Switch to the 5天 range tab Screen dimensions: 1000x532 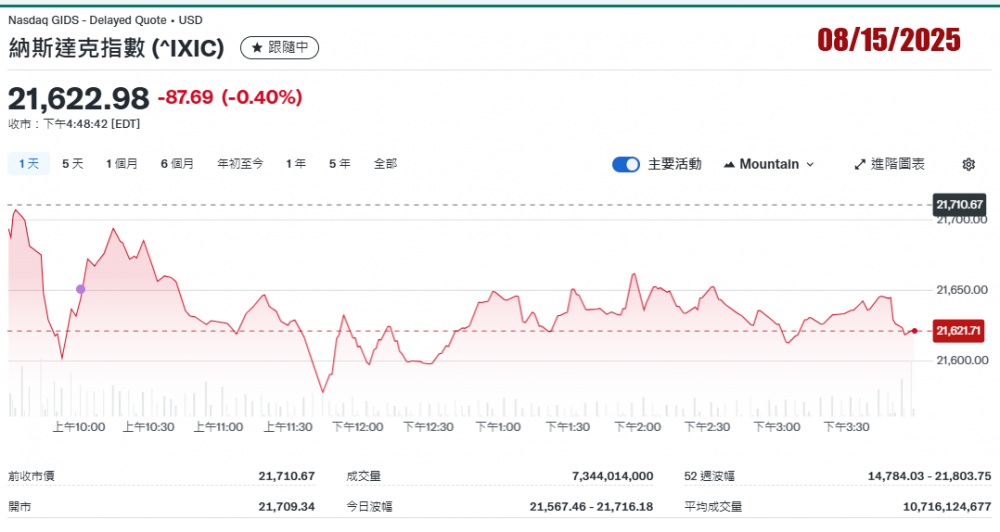pyautogui.click(x=73, y=163)
